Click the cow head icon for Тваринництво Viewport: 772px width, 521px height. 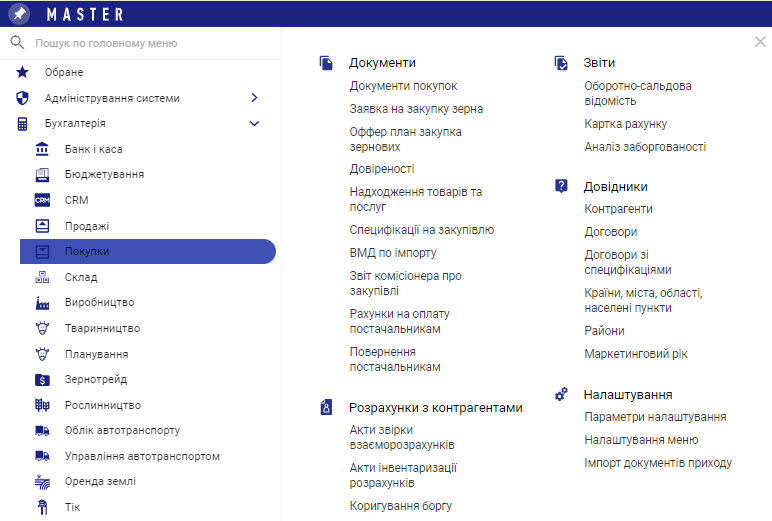point(42,328)
